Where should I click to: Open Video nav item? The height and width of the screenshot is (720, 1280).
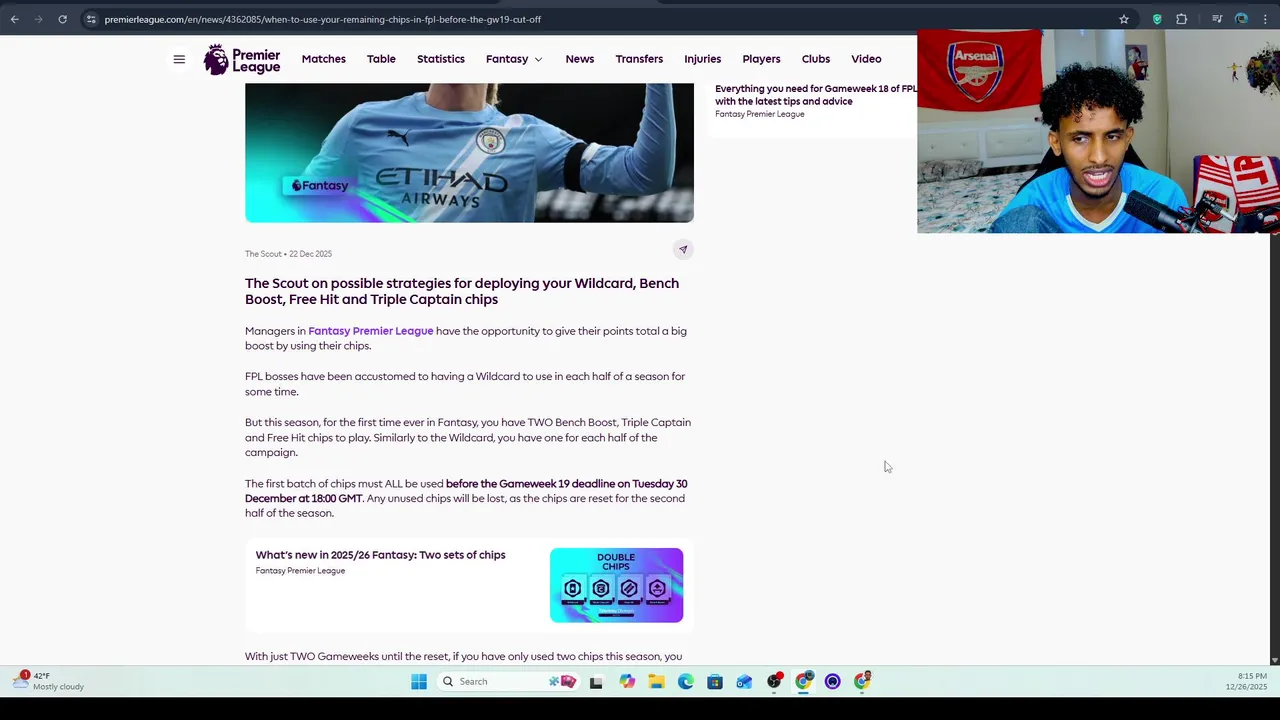point(866,59)
